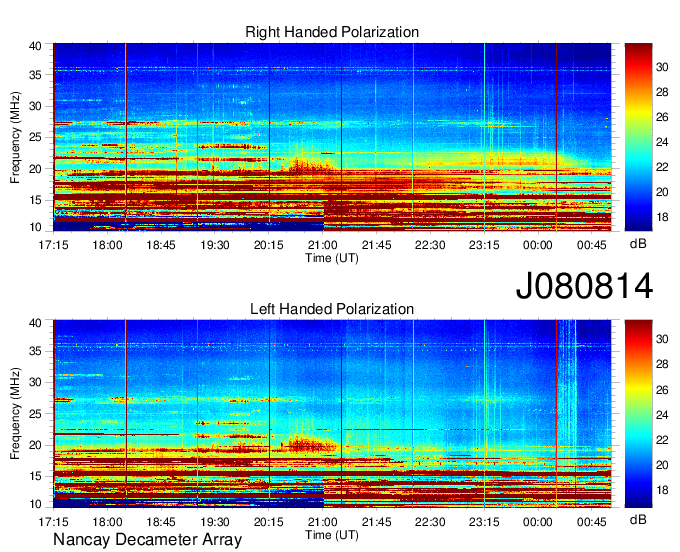Click inside the left-handed polarization spectrogram

(x=332, y=414)
